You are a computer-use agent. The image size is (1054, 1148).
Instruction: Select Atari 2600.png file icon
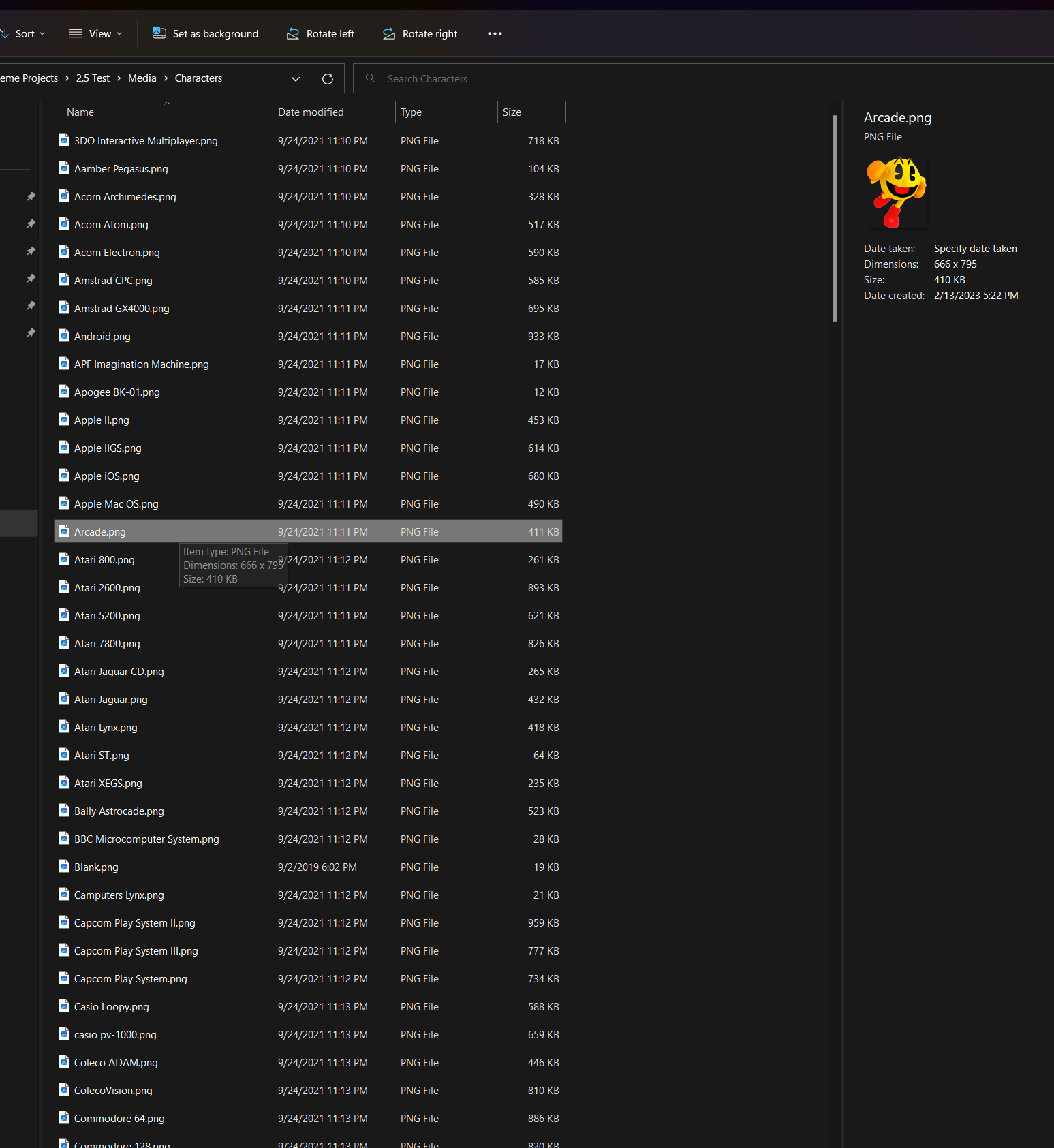tap(64, 587)
